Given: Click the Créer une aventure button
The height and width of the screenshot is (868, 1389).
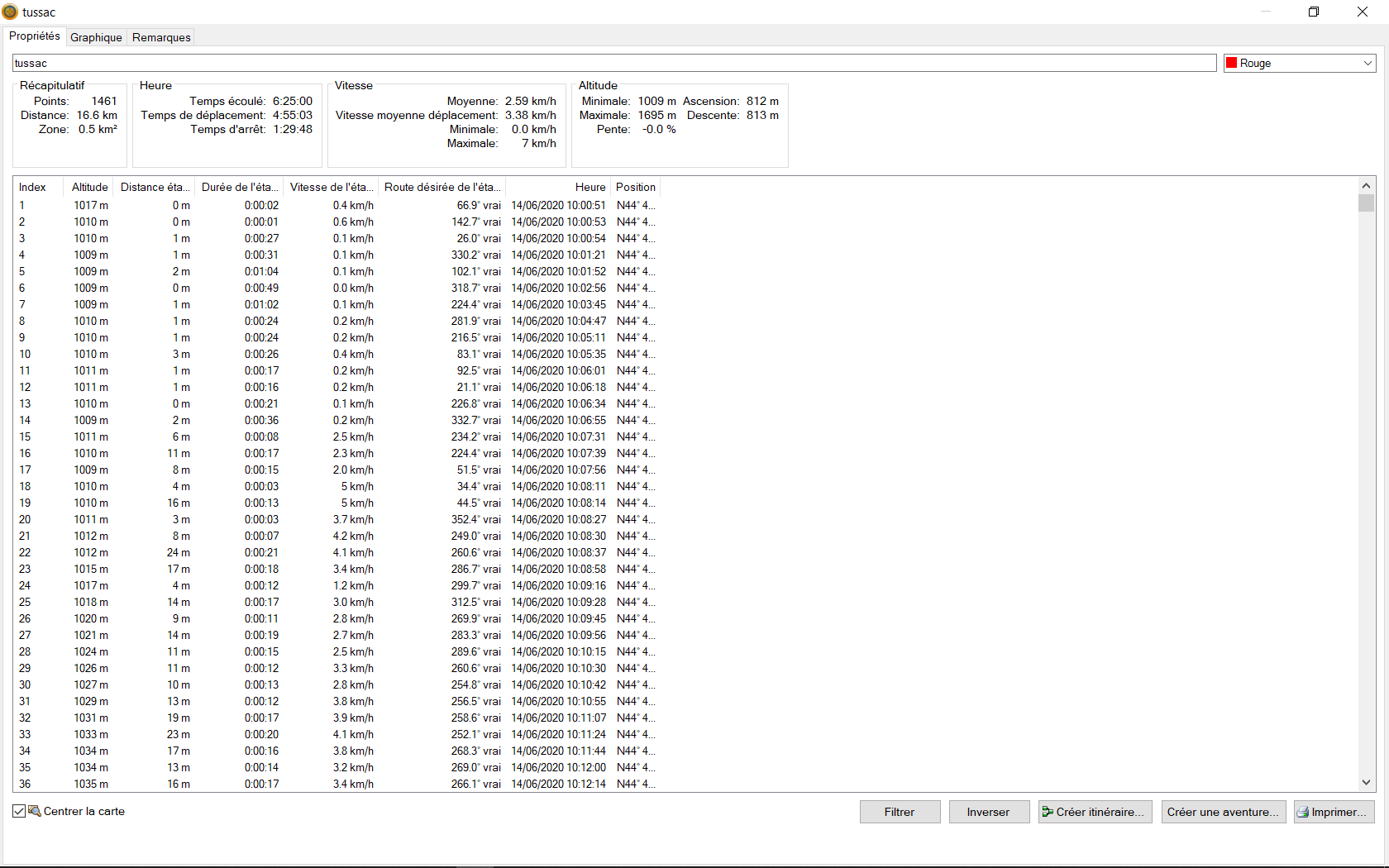Looking at the screenshot, I should point(1223,812).
